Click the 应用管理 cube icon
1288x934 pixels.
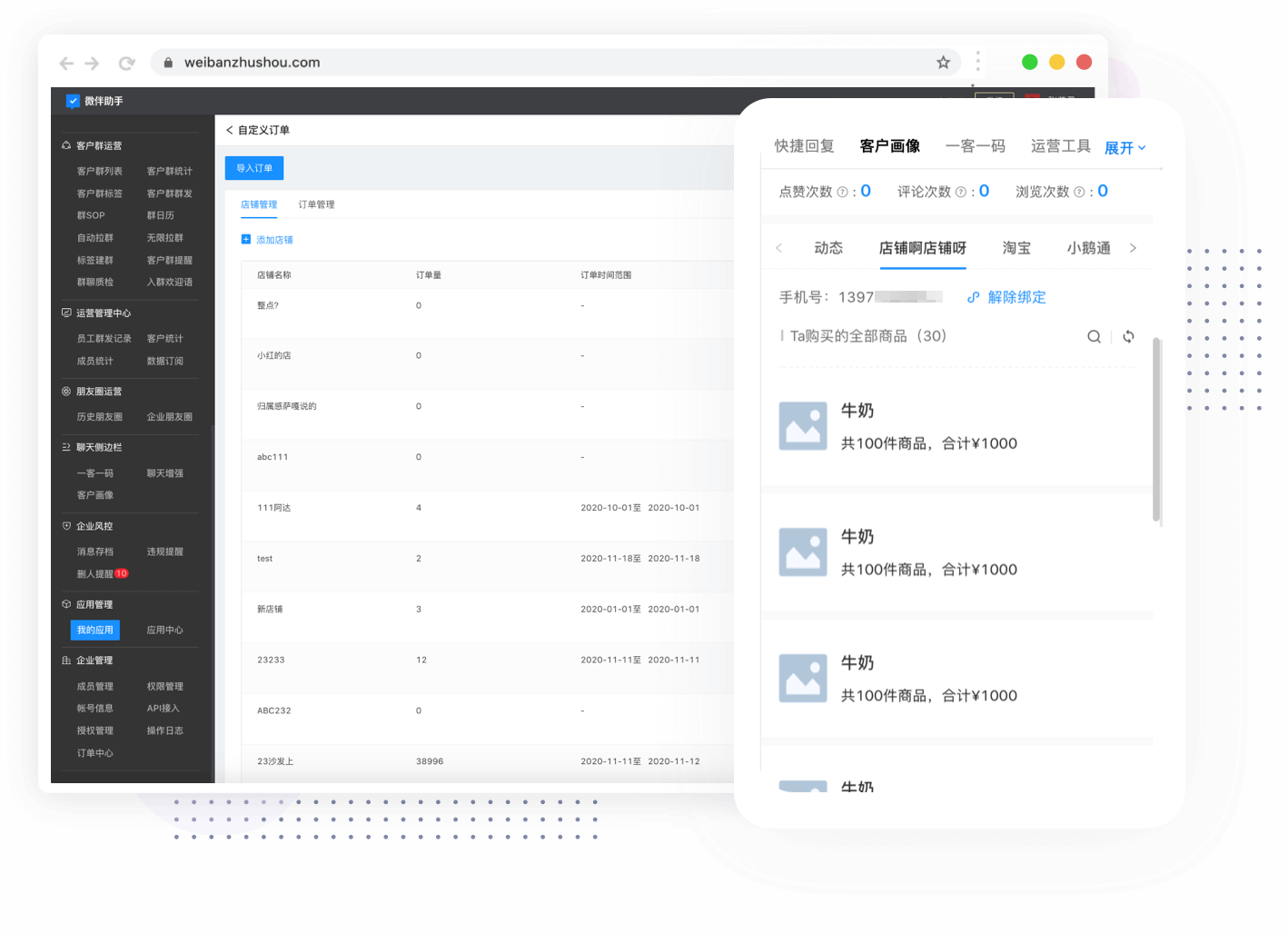coord(66,604)
